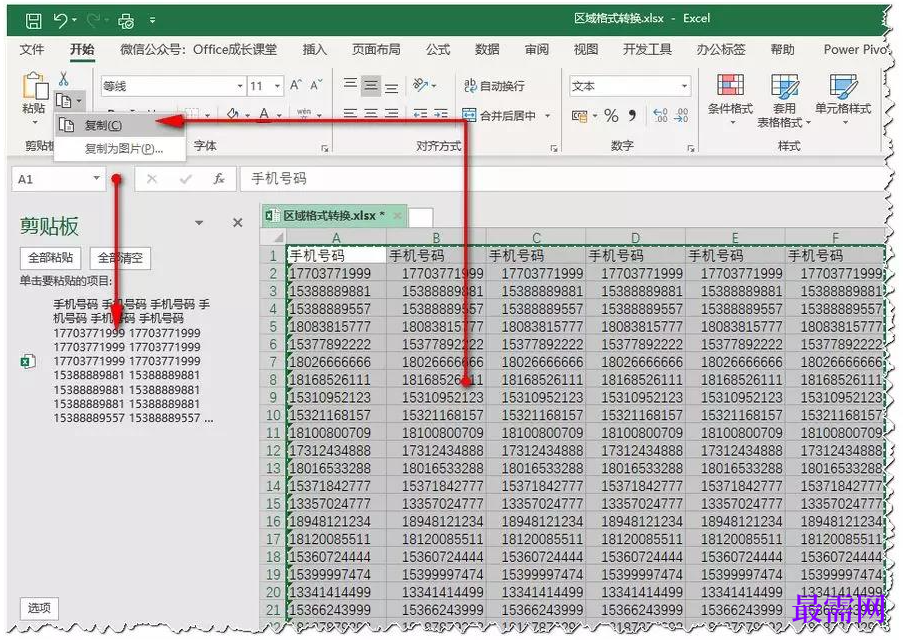Screen dimensions: 904x640
Task: Open 条件格式 conditional formatting
Action: (730, 98)
